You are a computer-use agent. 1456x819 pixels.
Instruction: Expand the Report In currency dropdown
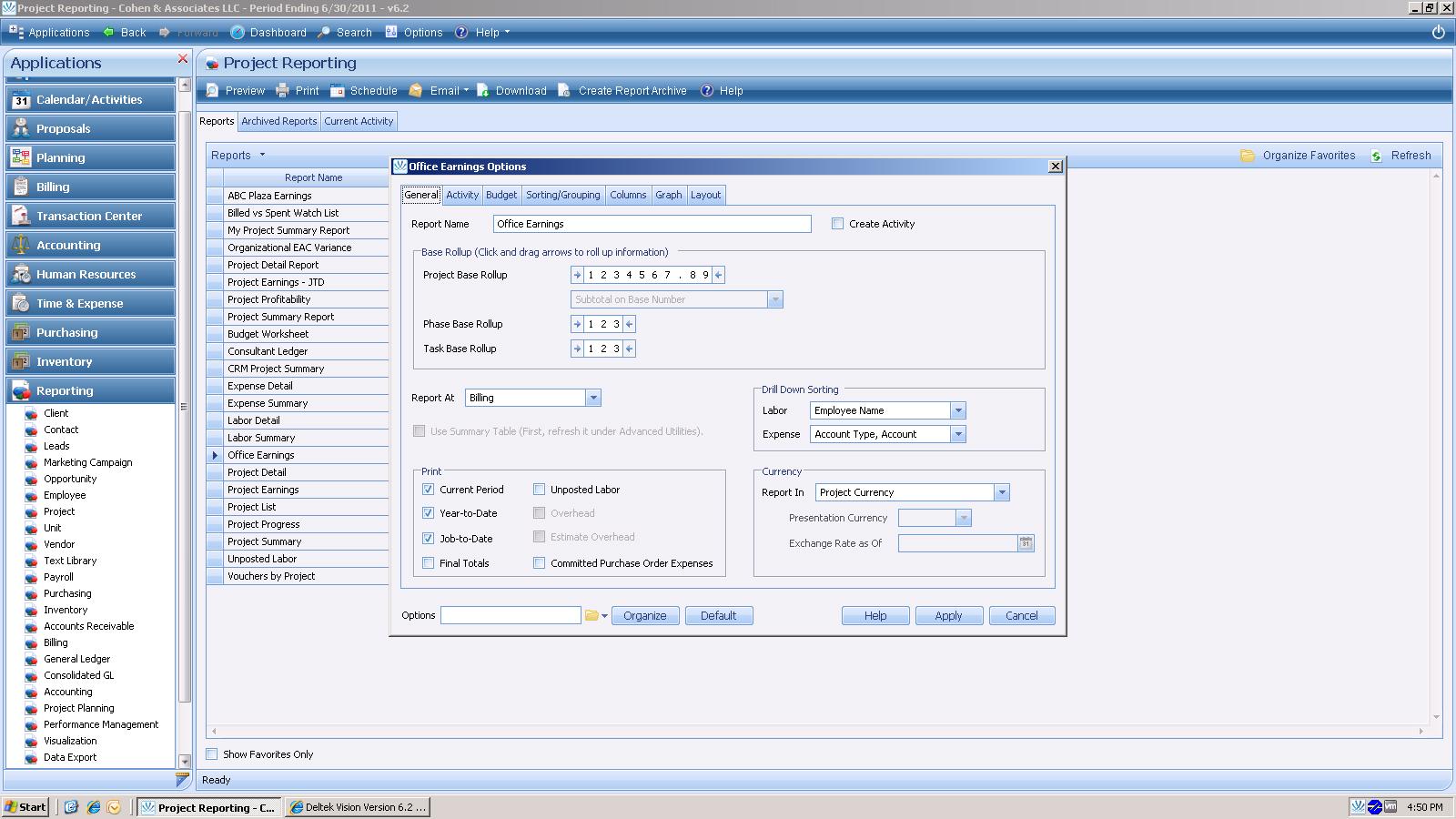coord(1001,492)
